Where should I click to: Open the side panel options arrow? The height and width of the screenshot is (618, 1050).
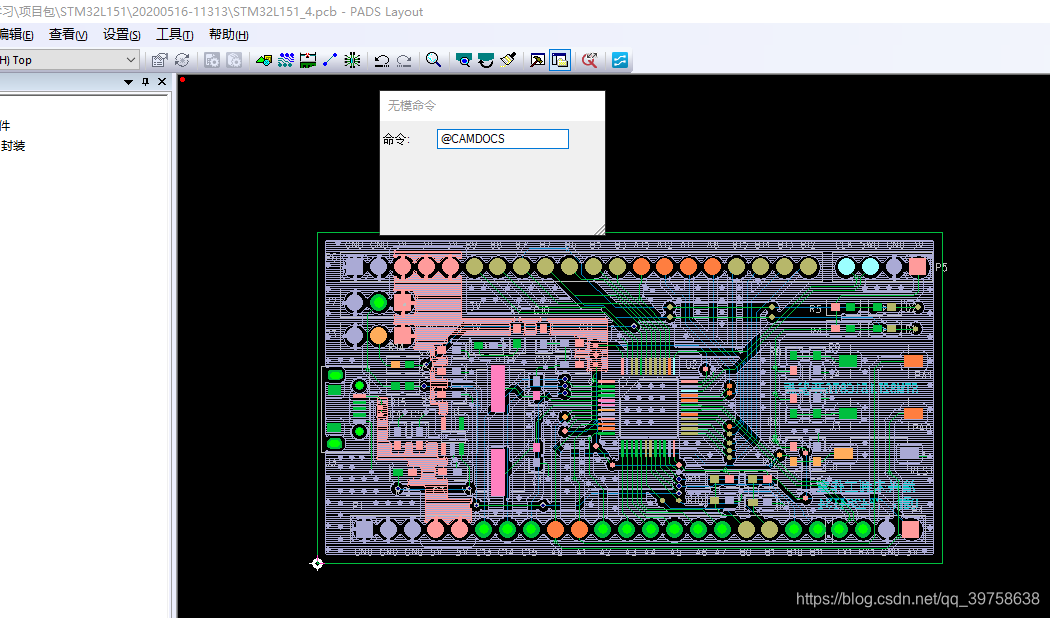coord(128,82)
